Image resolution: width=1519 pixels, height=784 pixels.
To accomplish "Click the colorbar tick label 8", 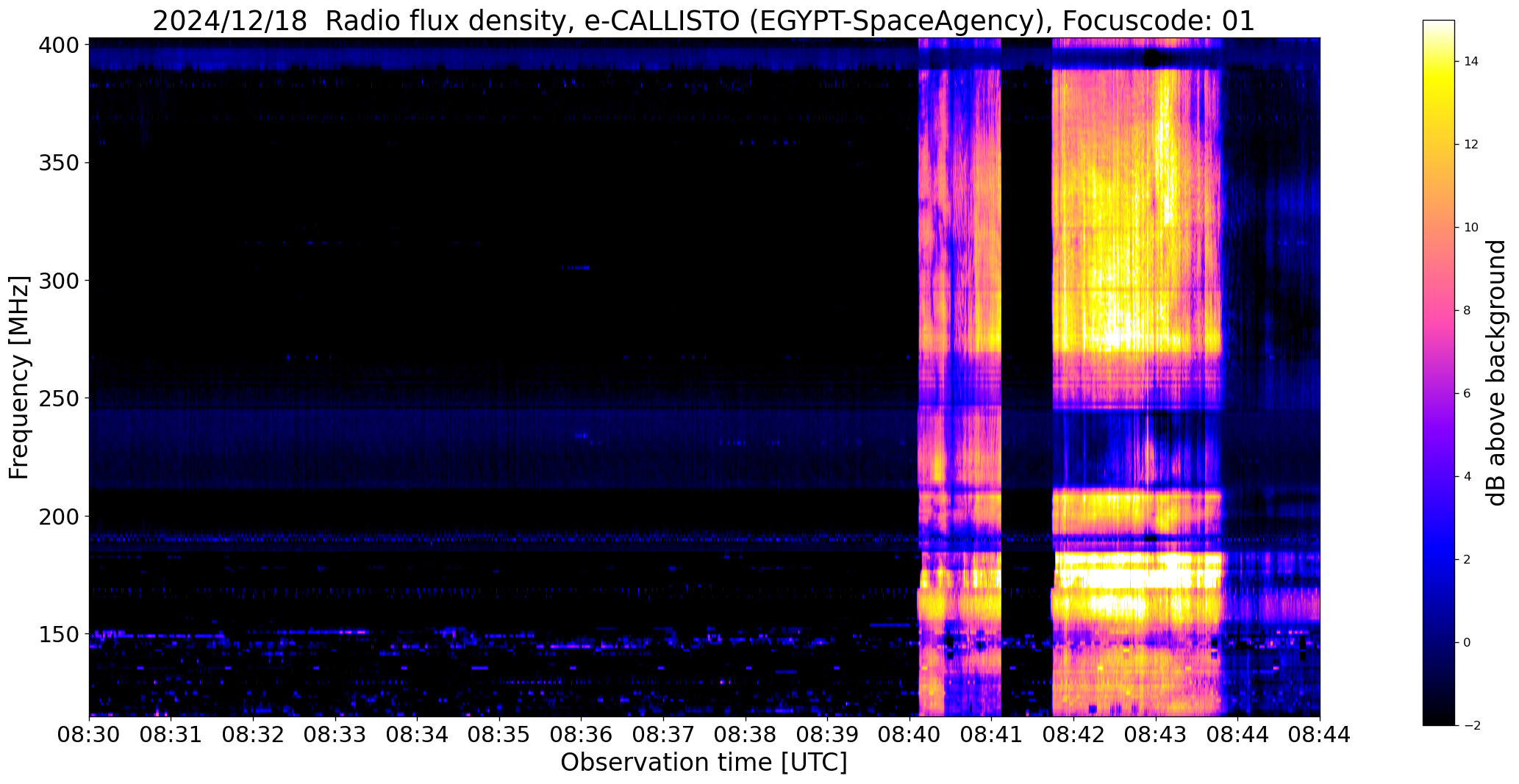I will point(1468,310).
